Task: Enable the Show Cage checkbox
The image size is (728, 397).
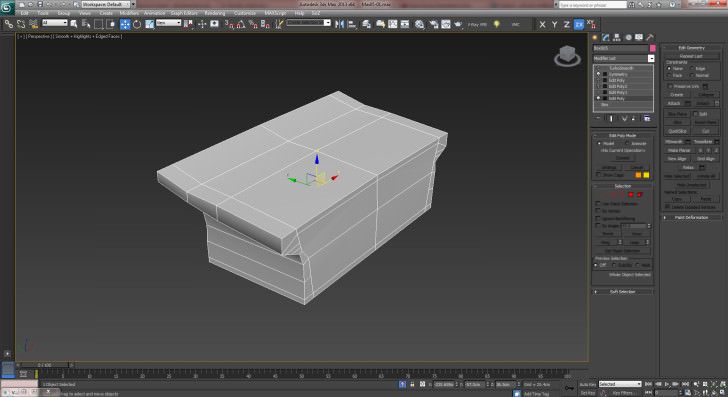Action: pyautogui.click(x=598, y=175)
